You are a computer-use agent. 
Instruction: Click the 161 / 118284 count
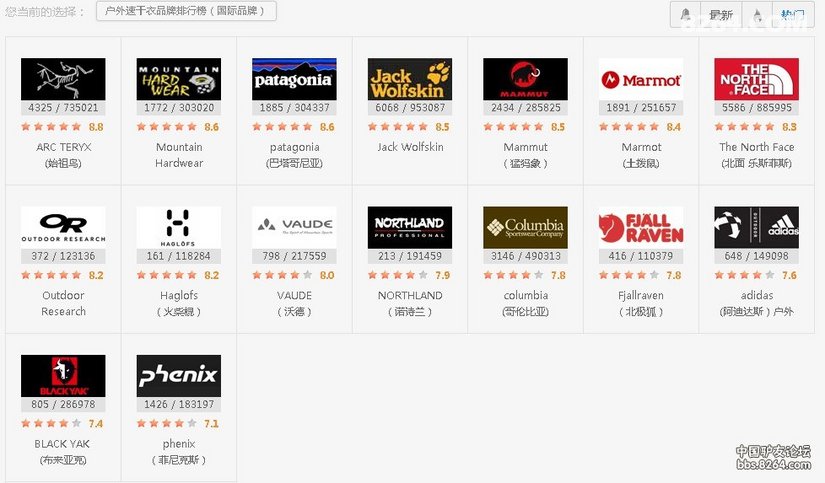[x=179, y=256]
